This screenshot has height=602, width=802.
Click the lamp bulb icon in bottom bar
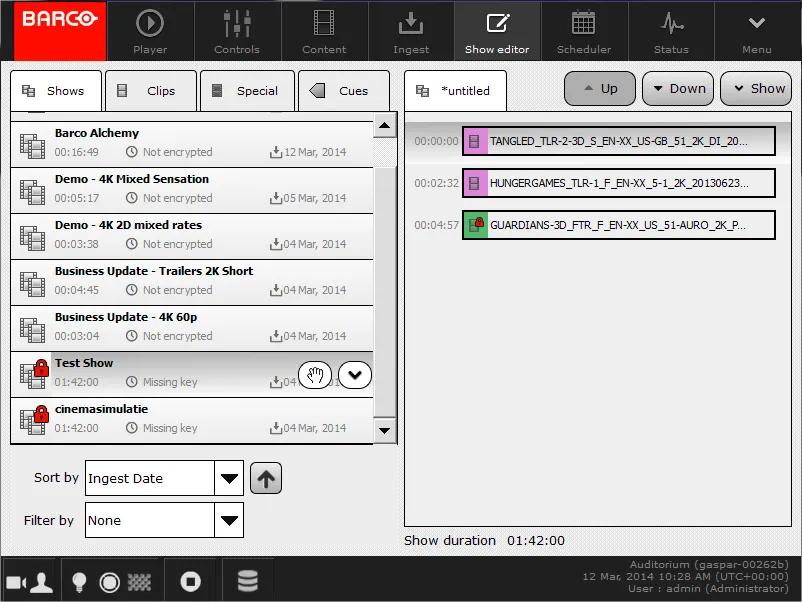pyautogui.click(x=79, y=581)
